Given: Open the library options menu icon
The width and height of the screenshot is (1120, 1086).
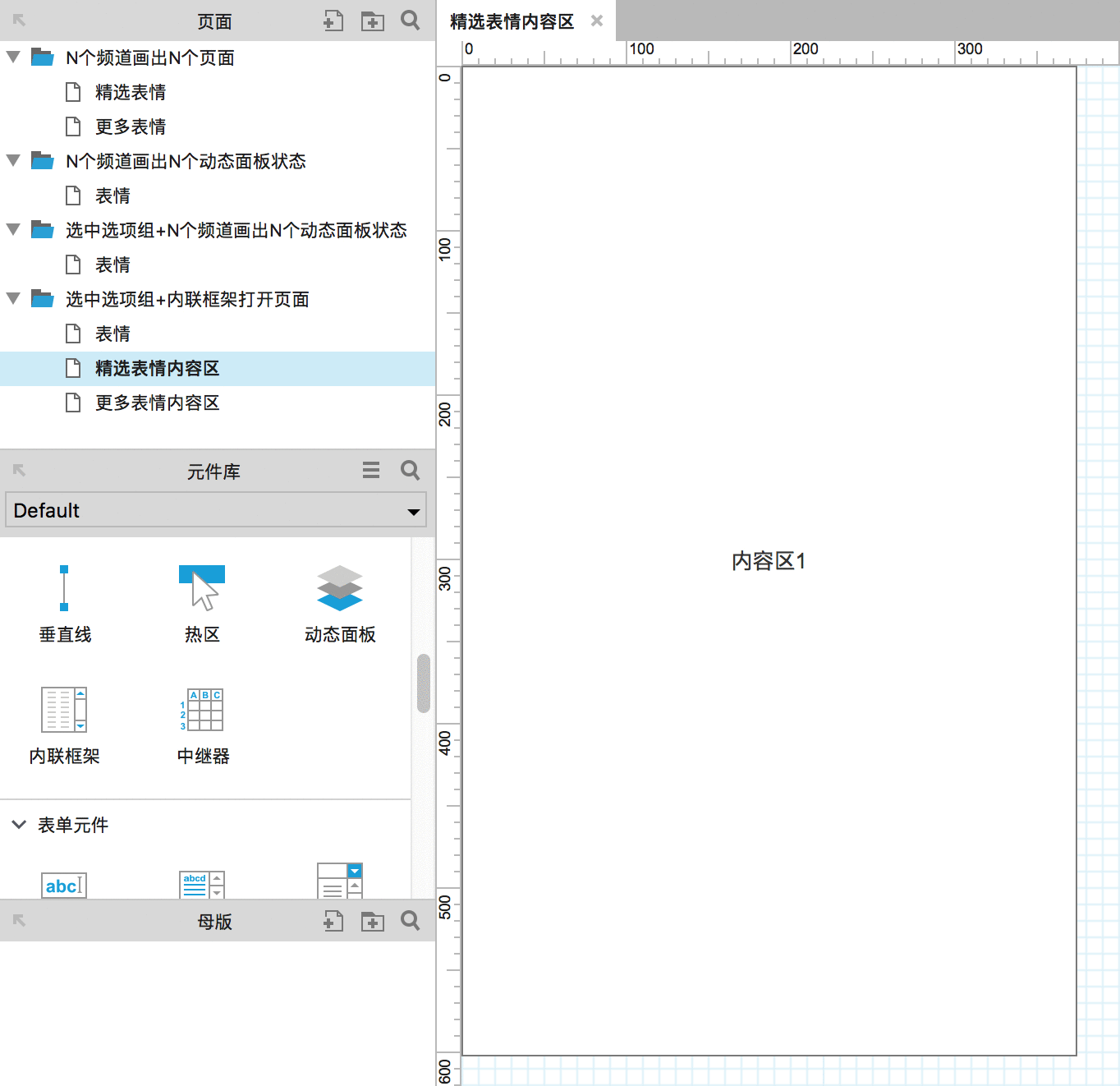Looking at the screenshot, I should coord(371,470).
